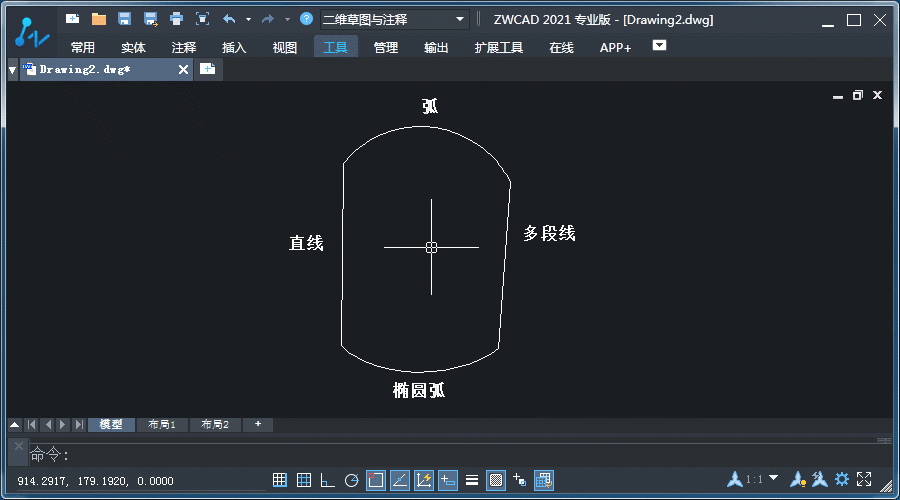Switch to the 布局1 layout tab
Image resolution: width=900 pixels, height=500 pixels.
[x=162, y=425]
